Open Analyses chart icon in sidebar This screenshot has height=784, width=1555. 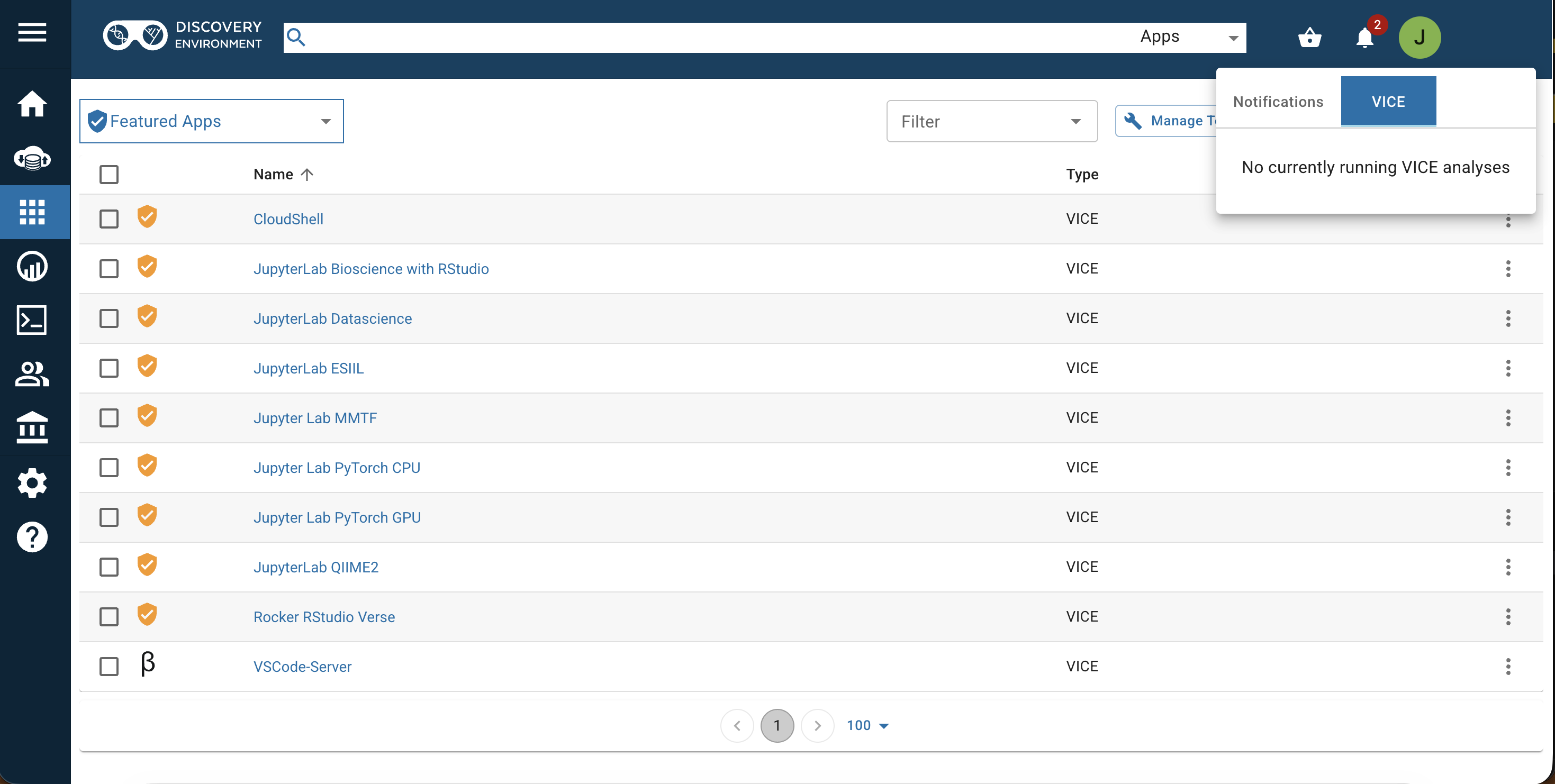click(32, 266)
